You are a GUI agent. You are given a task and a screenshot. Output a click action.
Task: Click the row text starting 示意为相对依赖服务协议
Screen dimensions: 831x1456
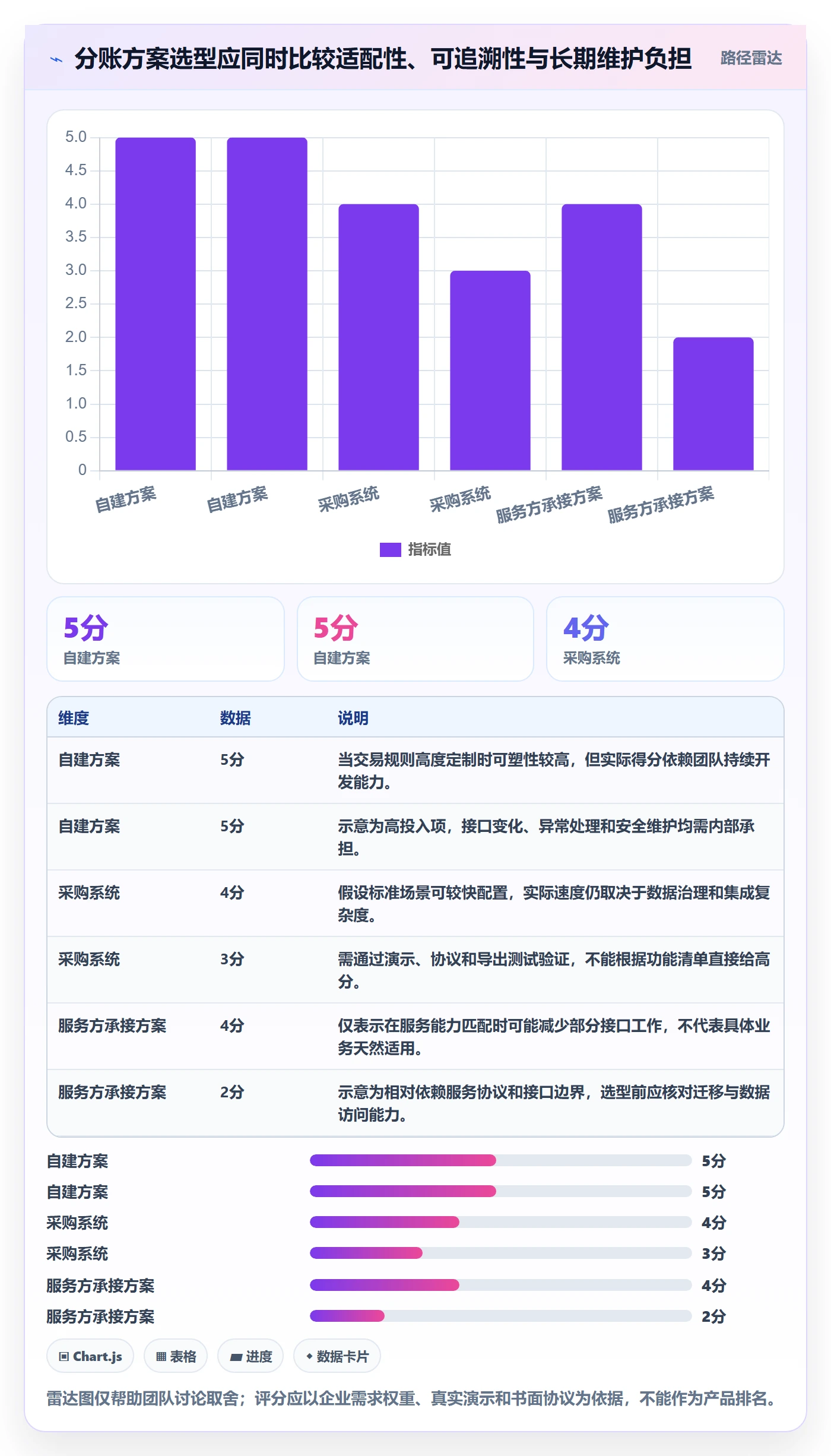(554, 1103)
